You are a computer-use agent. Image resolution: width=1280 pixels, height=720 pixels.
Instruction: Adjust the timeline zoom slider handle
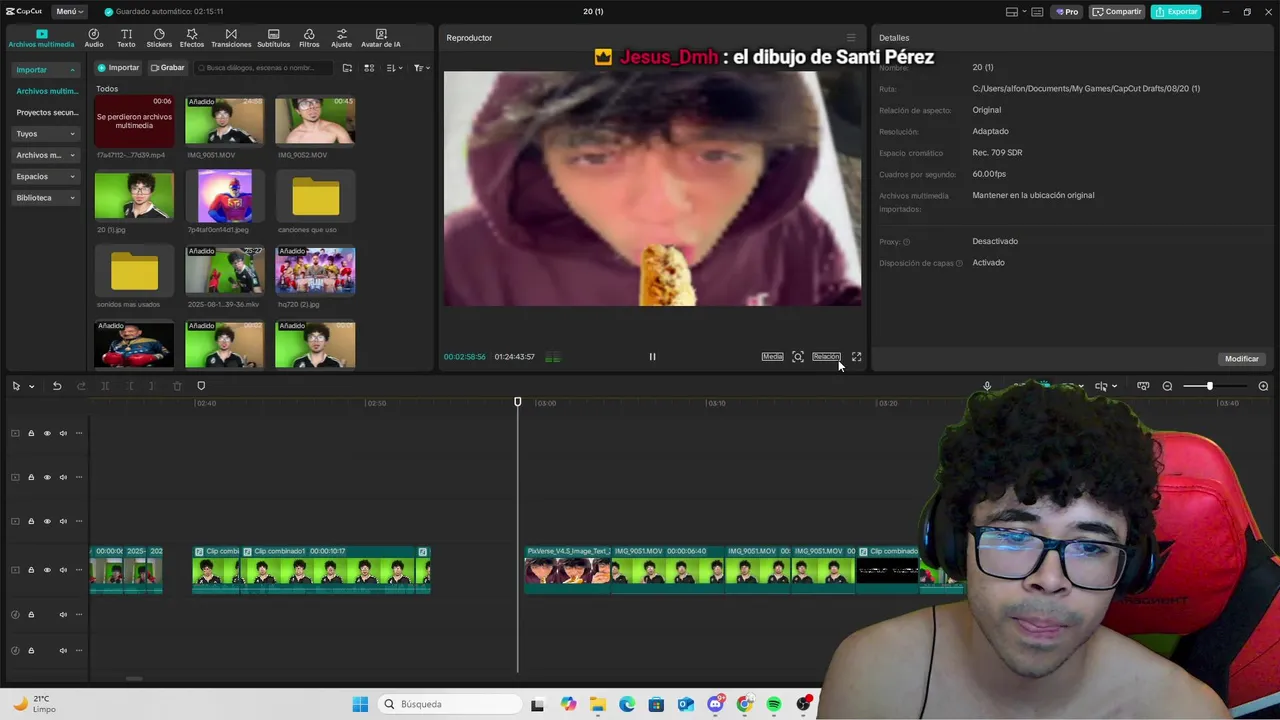pyautogui.click(x=1209, y=386)
